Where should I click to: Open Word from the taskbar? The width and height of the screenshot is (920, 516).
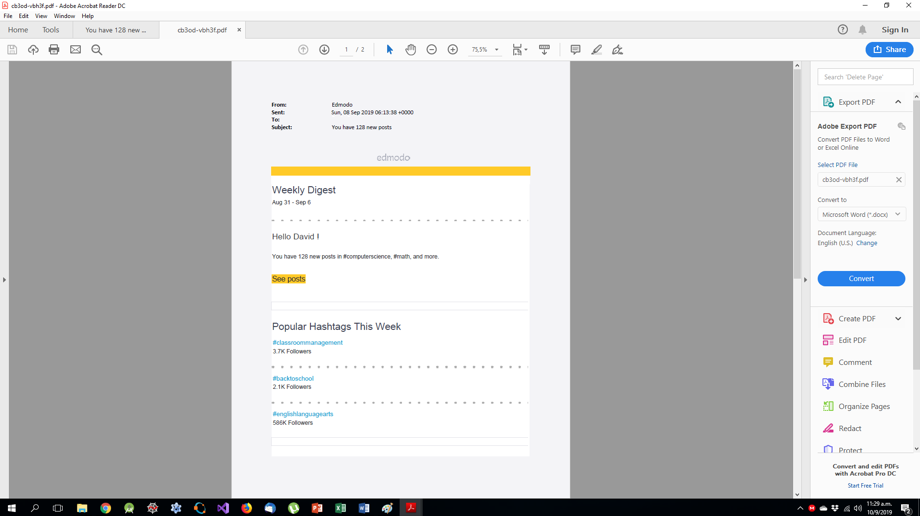364,508
